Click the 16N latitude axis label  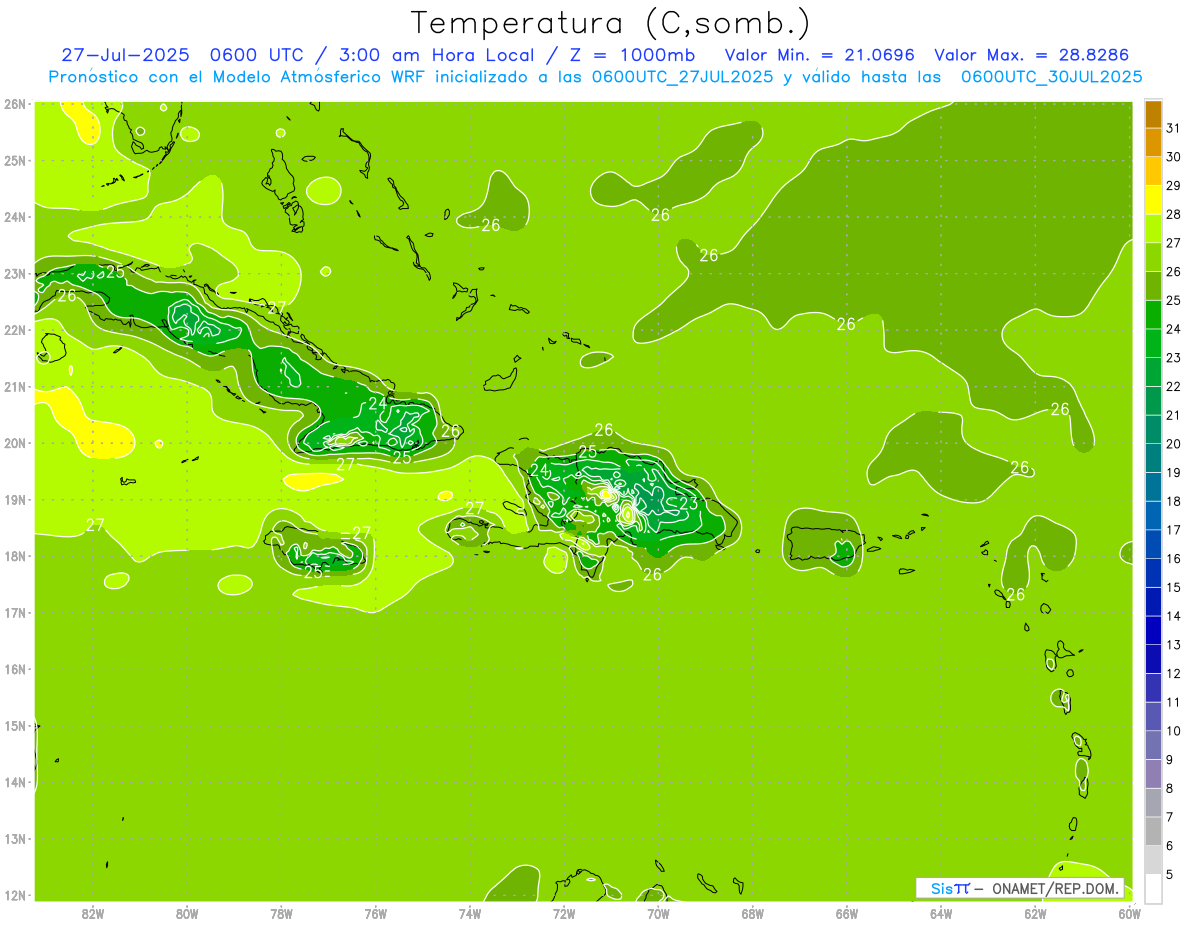[15, 669]
